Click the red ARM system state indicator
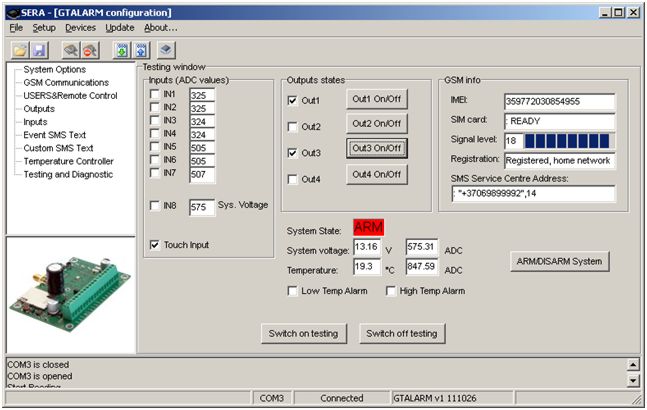This screenshot has width=647, height=410. (368, 227)
